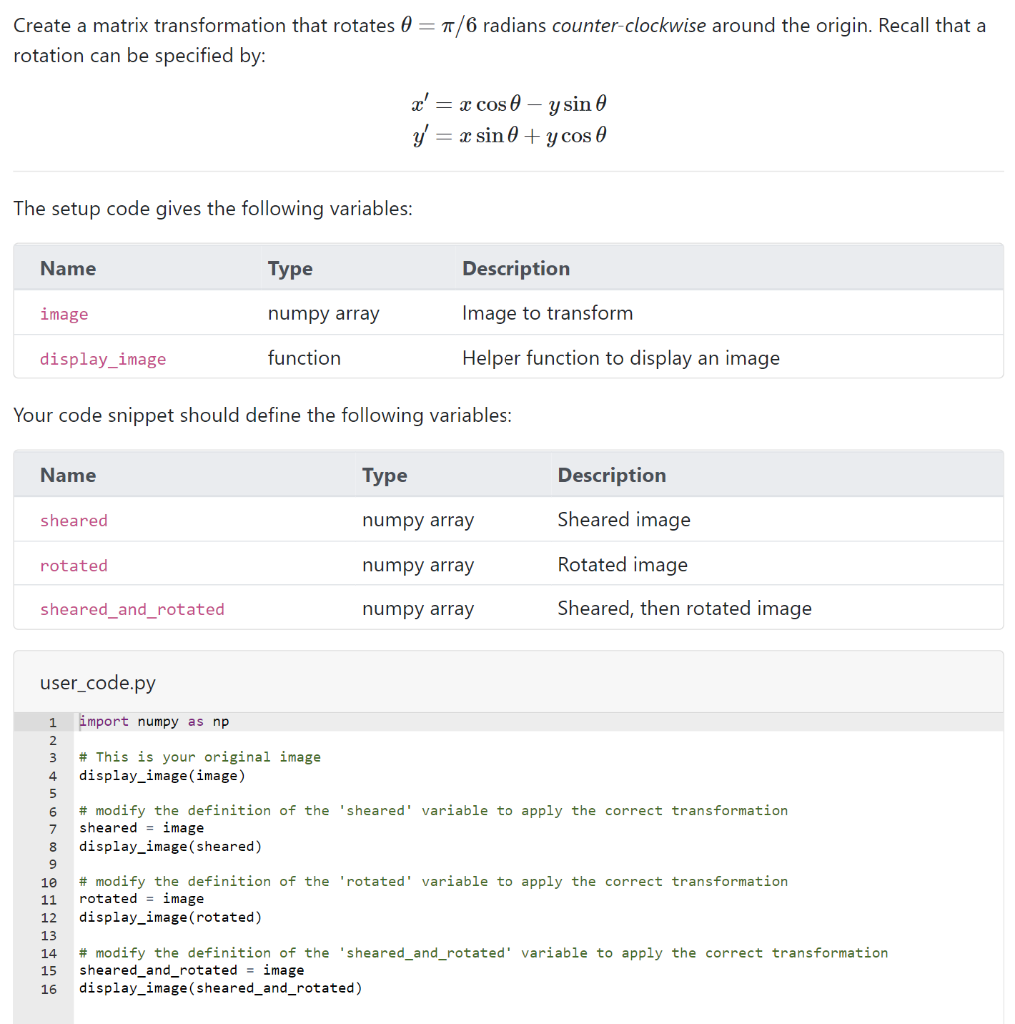This screenshot has height=1024, width=1015.
Task: Click the Sheared, then rotated image description
Action: (684, 608)
